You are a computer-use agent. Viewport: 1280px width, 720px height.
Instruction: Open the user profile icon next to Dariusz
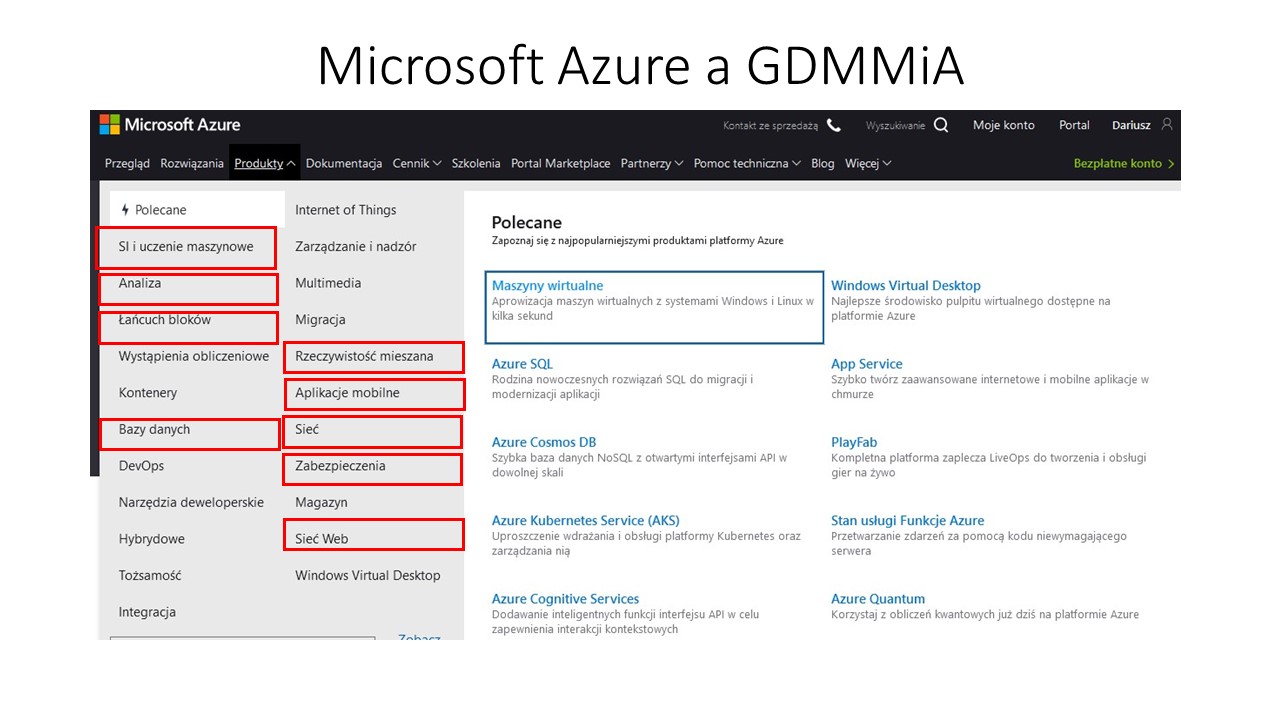(x=1166, y=124)
